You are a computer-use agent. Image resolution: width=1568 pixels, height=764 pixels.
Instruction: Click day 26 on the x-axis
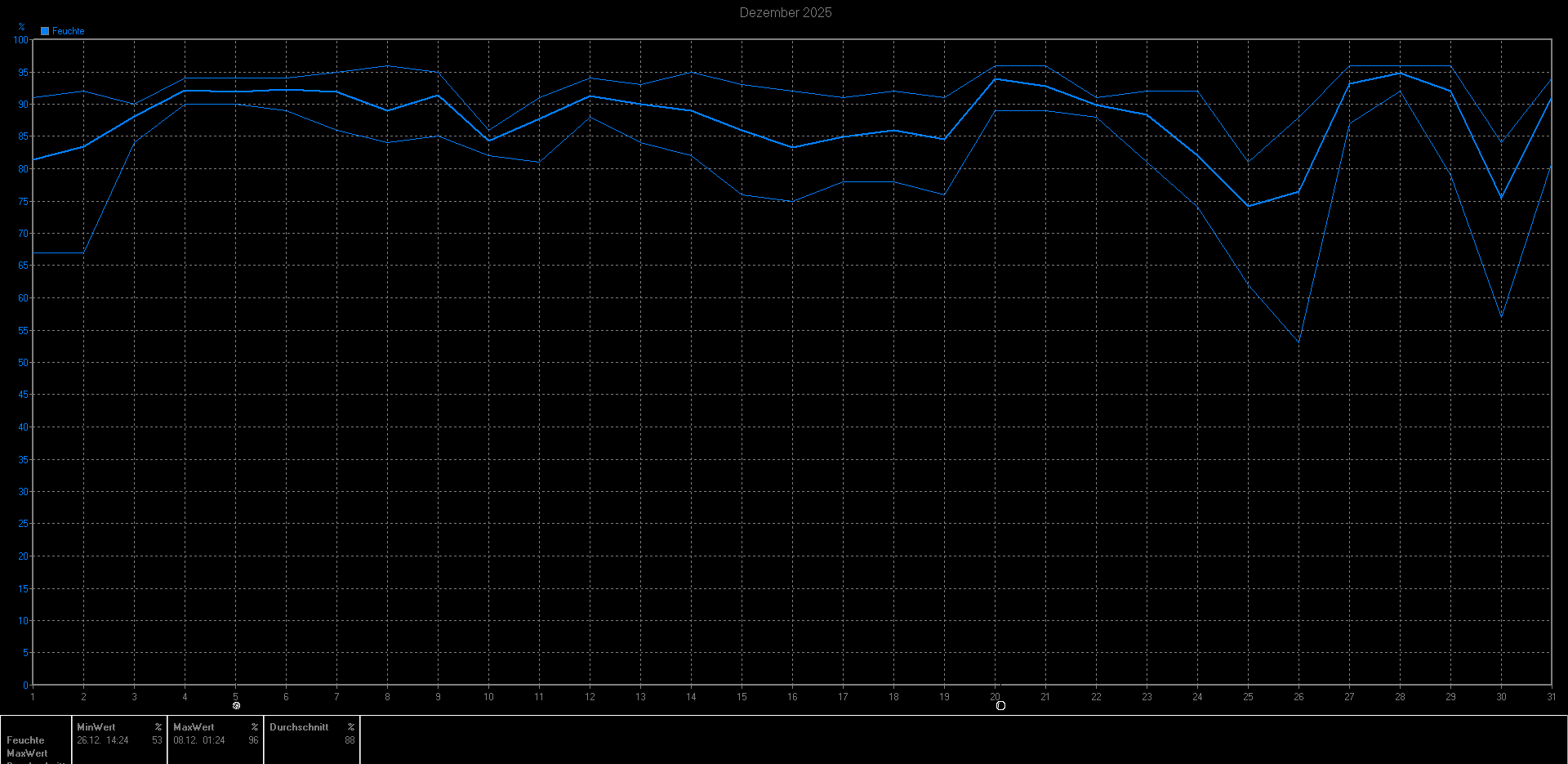[x=1298, y=697]
